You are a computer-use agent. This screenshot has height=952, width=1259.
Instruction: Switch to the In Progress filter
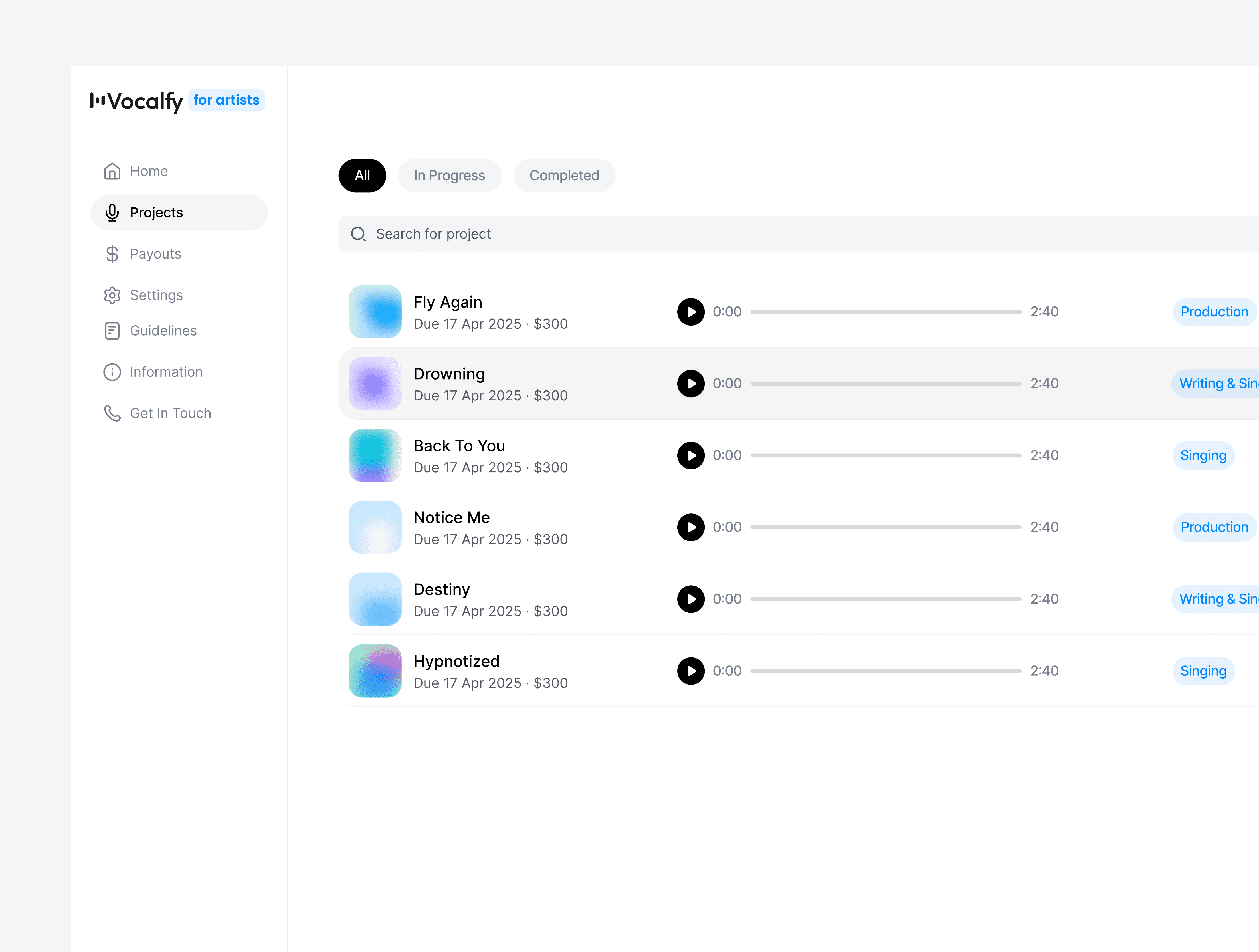(x=449, y=176)
